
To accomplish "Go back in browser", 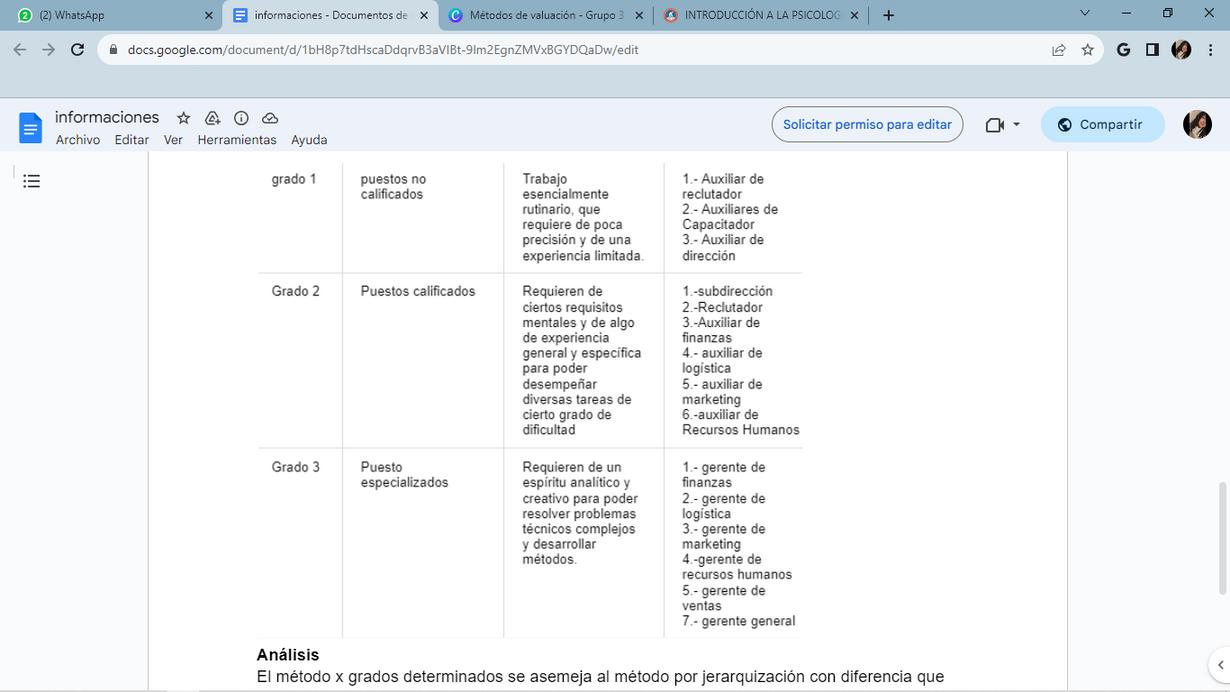I will (20, 49).
